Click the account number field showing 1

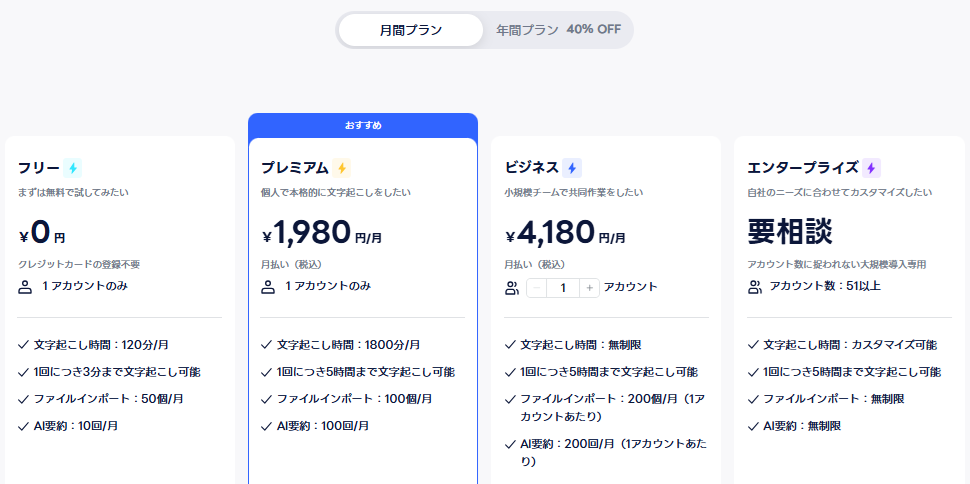click(x=563, y=288)
